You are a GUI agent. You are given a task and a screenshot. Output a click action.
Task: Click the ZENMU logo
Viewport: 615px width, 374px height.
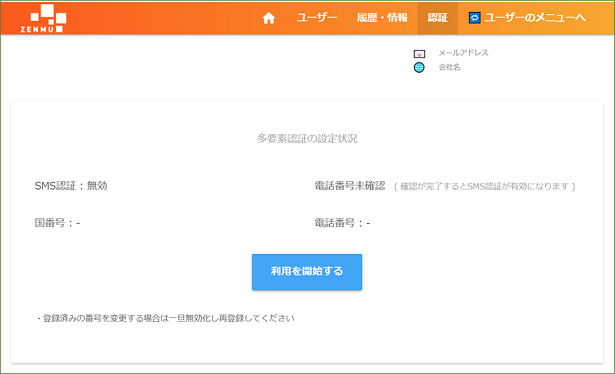[x=43, y=18]
